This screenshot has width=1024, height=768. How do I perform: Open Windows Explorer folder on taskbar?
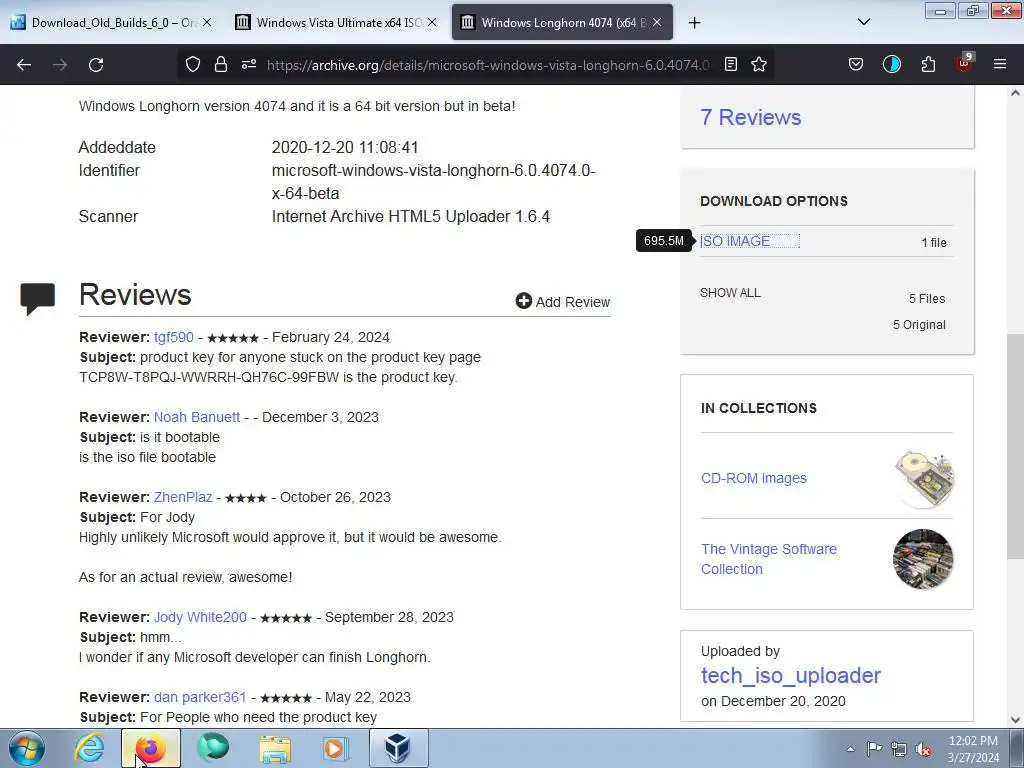(x=275, y=748)
